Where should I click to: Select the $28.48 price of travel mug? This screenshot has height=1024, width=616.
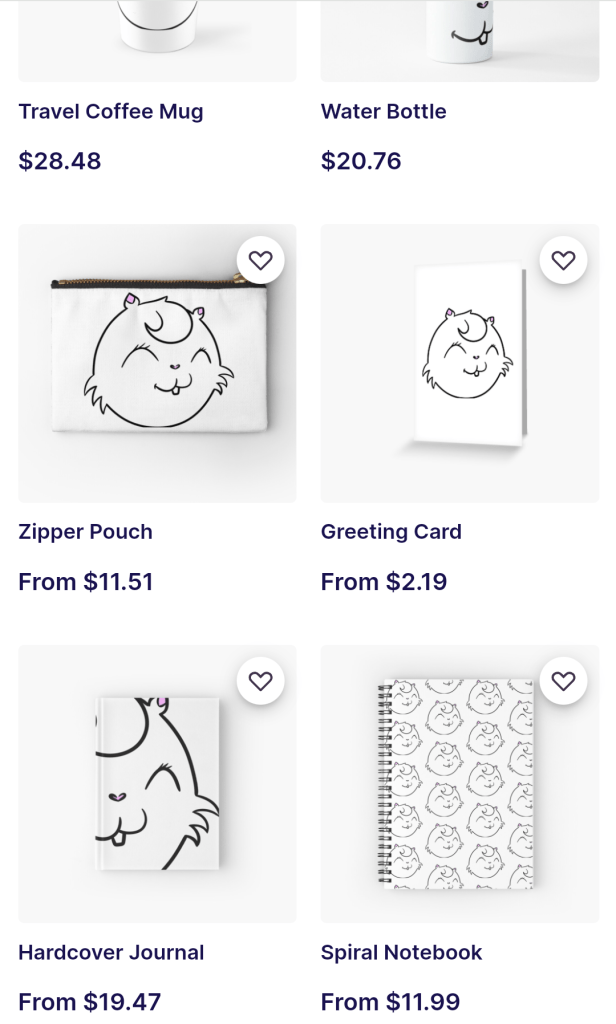60,161
